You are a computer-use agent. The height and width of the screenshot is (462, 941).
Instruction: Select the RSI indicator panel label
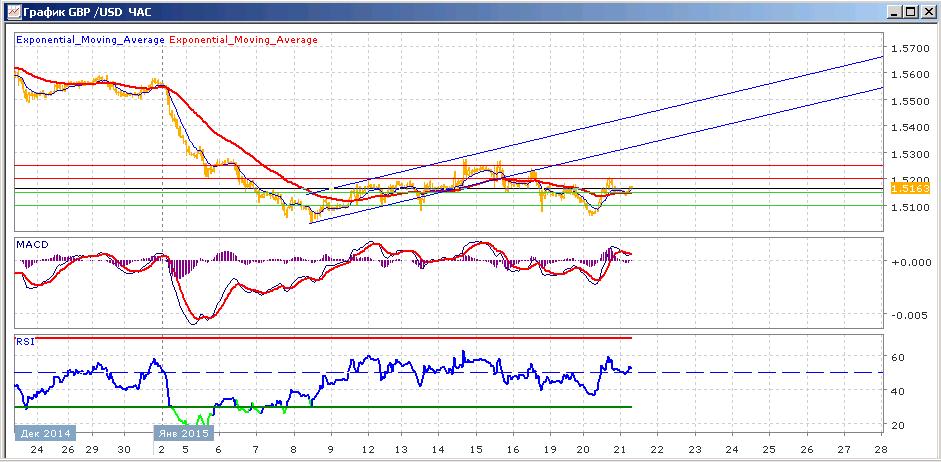pyautogui.click(x=26, y=341)
